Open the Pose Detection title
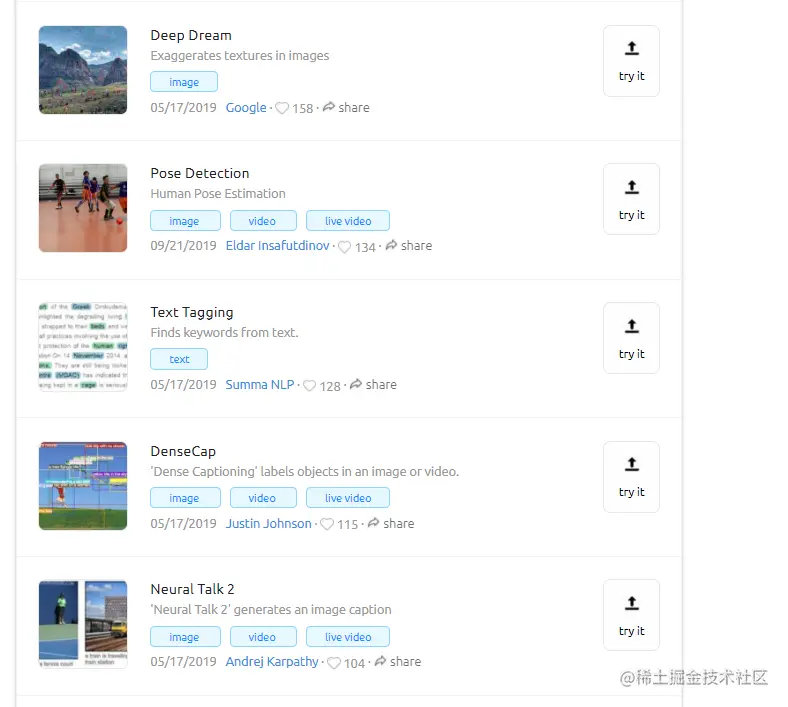 200,173
